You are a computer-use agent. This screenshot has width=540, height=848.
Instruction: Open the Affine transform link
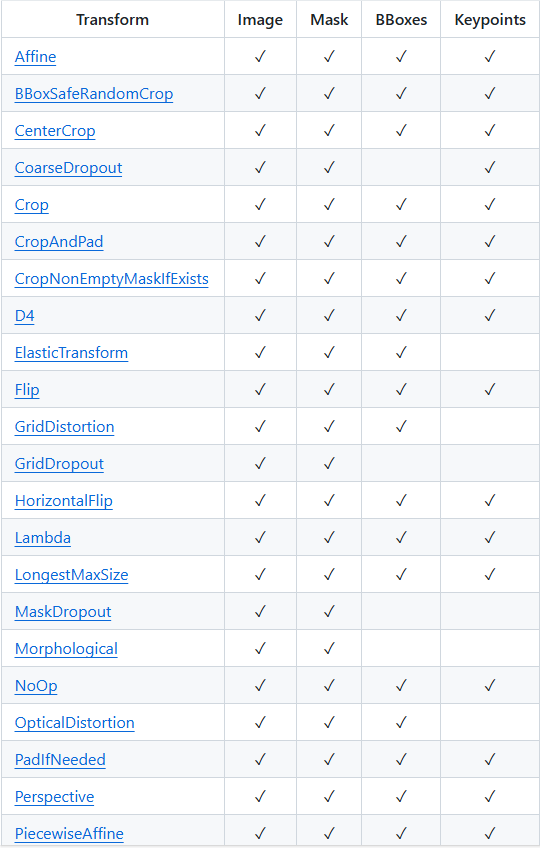[x=35, y=57]
